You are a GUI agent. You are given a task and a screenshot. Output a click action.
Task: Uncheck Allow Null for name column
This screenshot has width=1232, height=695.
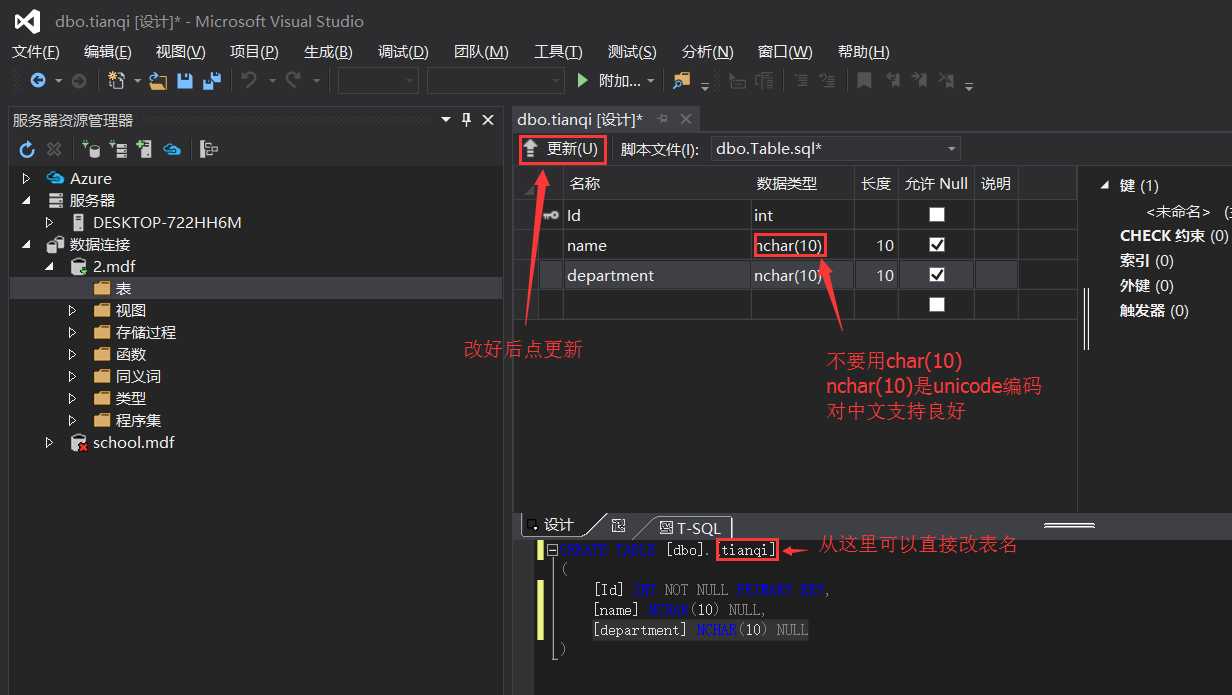point(937,245)
